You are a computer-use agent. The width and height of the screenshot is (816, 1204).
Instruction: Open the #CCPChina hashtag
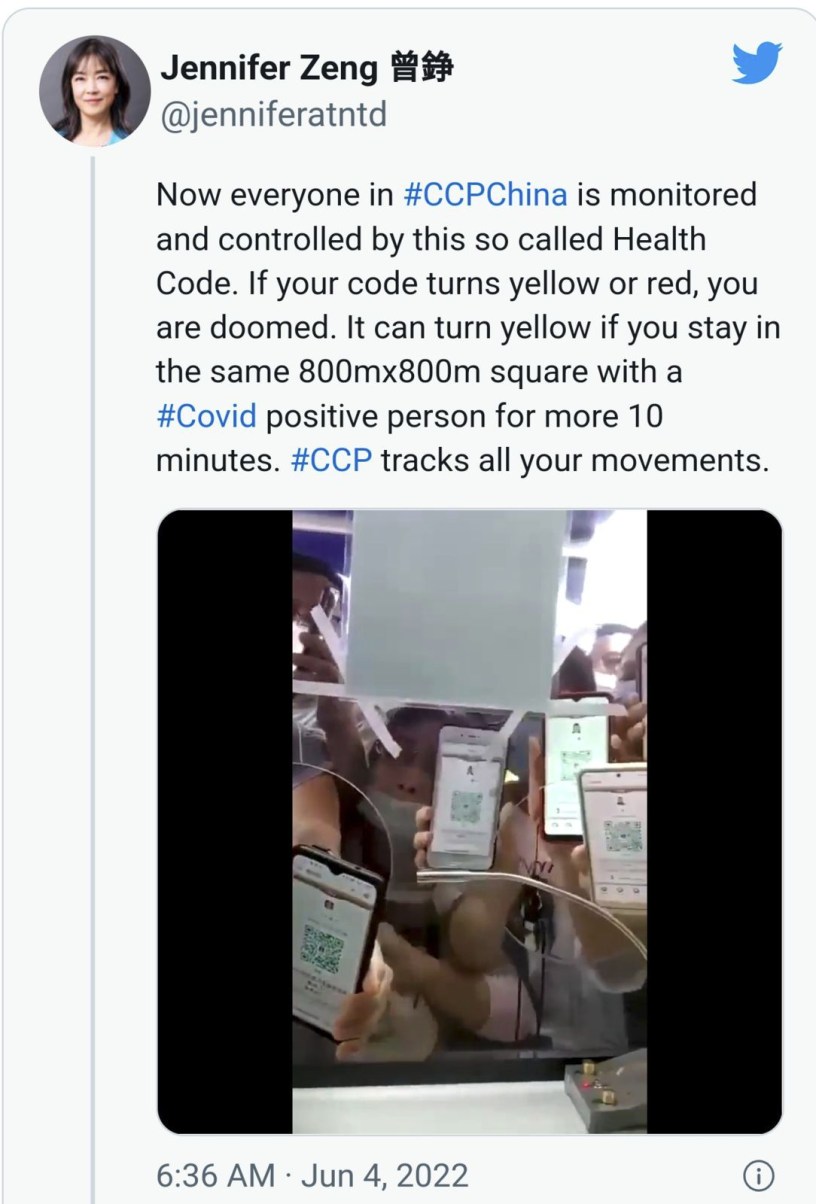(x=485, y=193)
